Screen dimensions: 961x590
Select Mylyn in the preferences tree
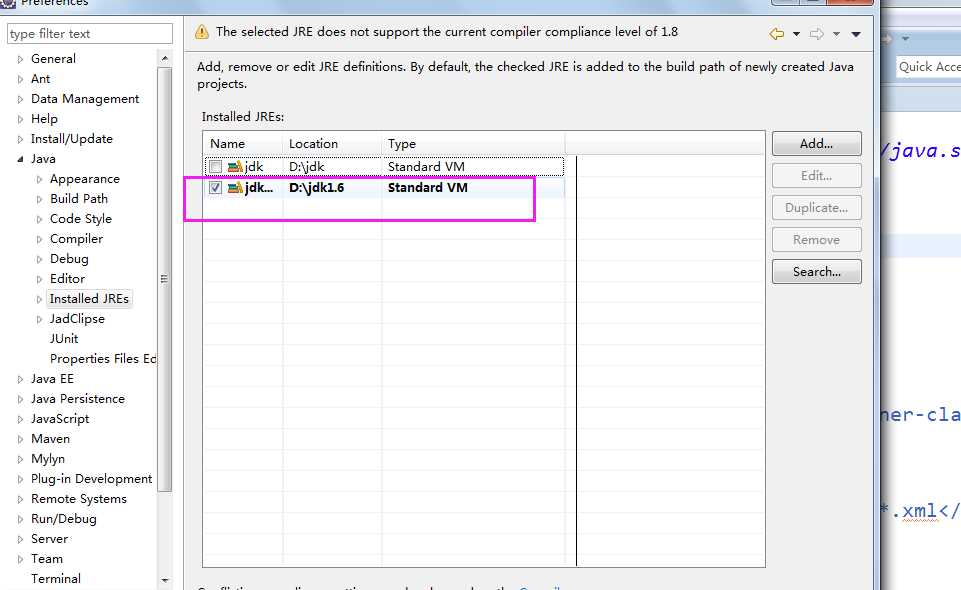coord(48,459)
